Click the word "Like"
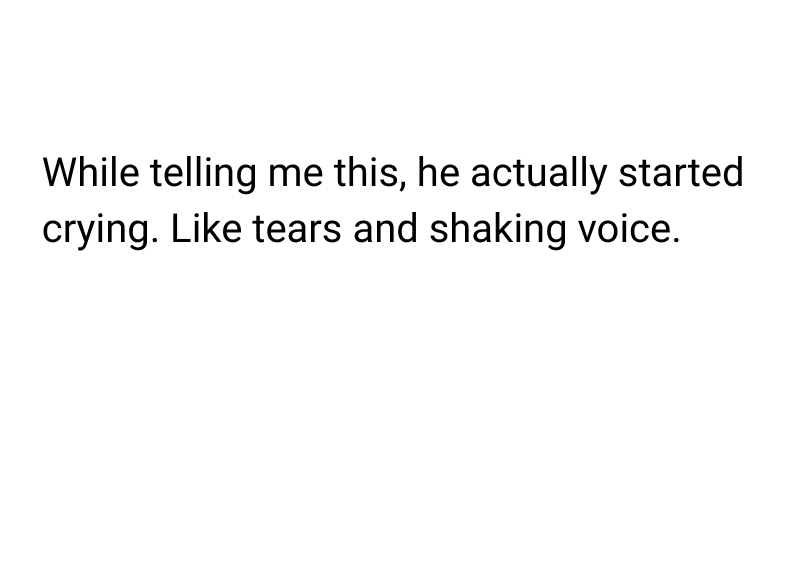The image size is (800, 570). [206, 229]
